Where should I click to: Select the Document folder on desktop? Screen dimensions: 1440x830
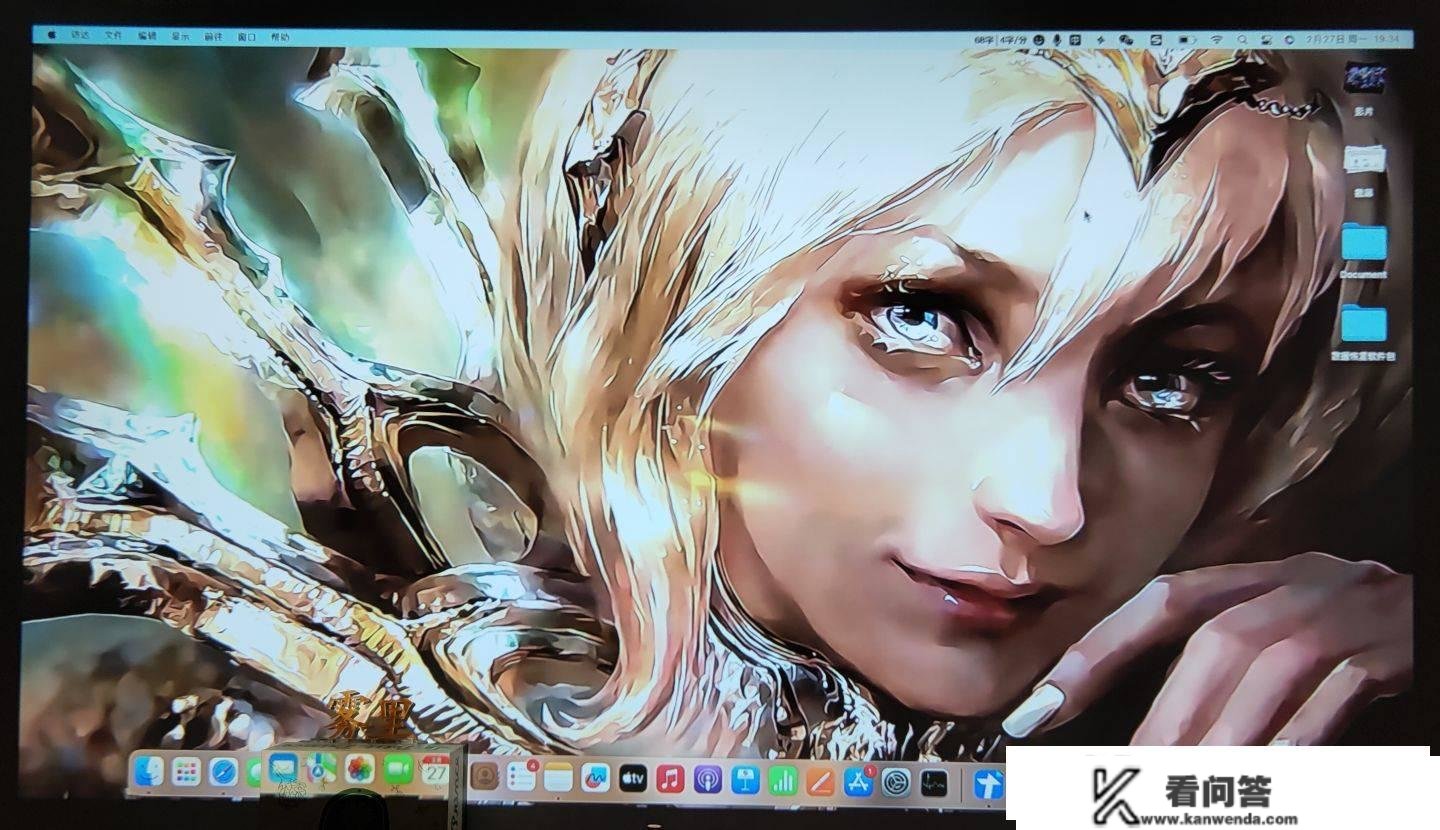pyautogui.click(x=1364, y=251)
